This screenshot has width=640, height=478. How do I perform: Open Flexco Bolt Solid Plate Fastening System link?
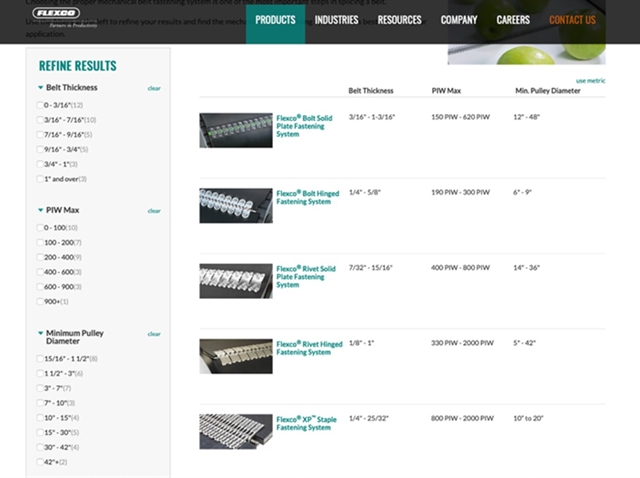[304, 126]
